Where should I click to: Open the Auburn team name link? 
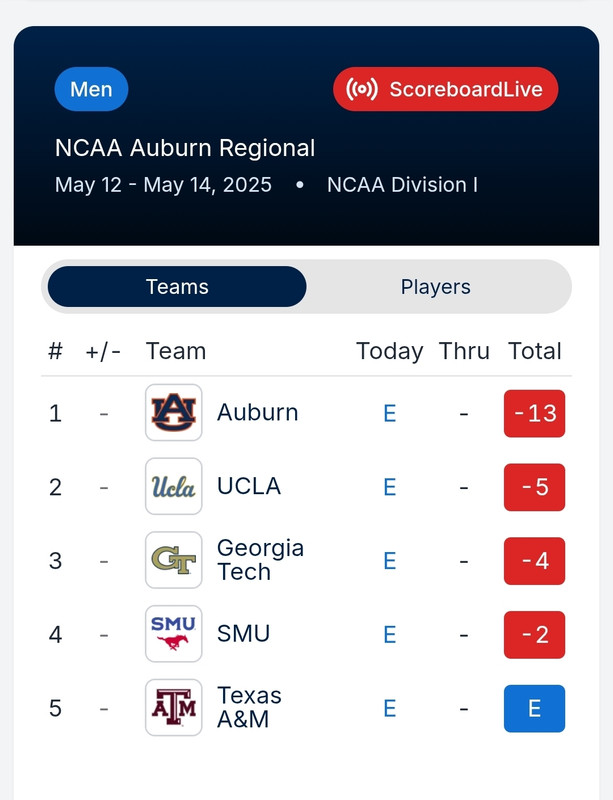coord(257,413)
